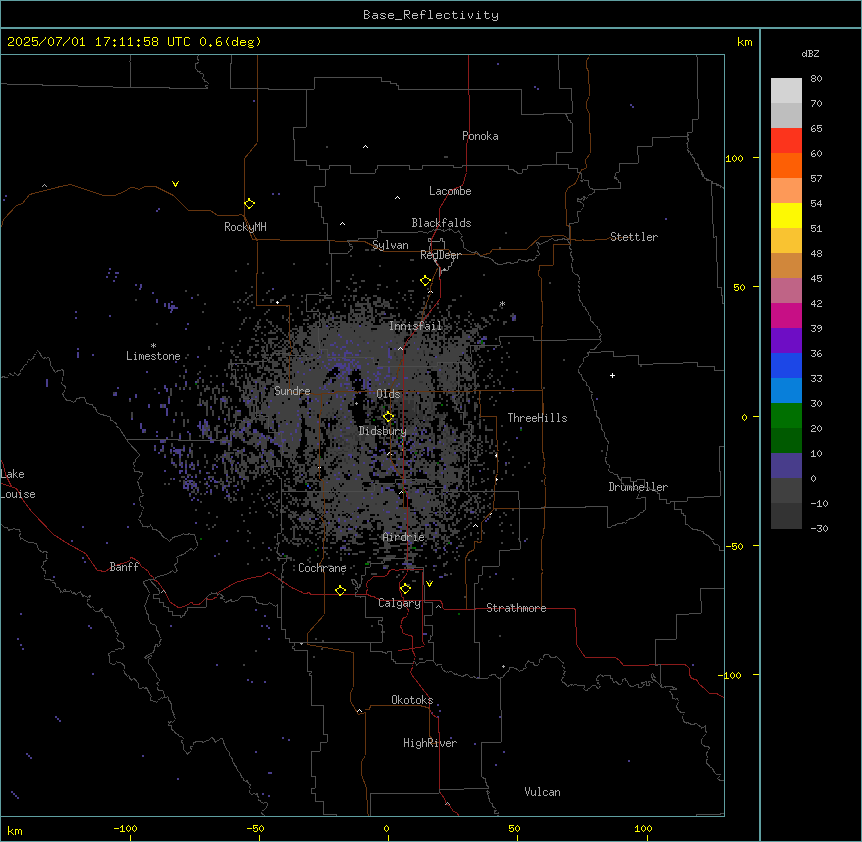Select the yellow diamond marker above Calgary label
Screen dimensions: 862x842
405,589
